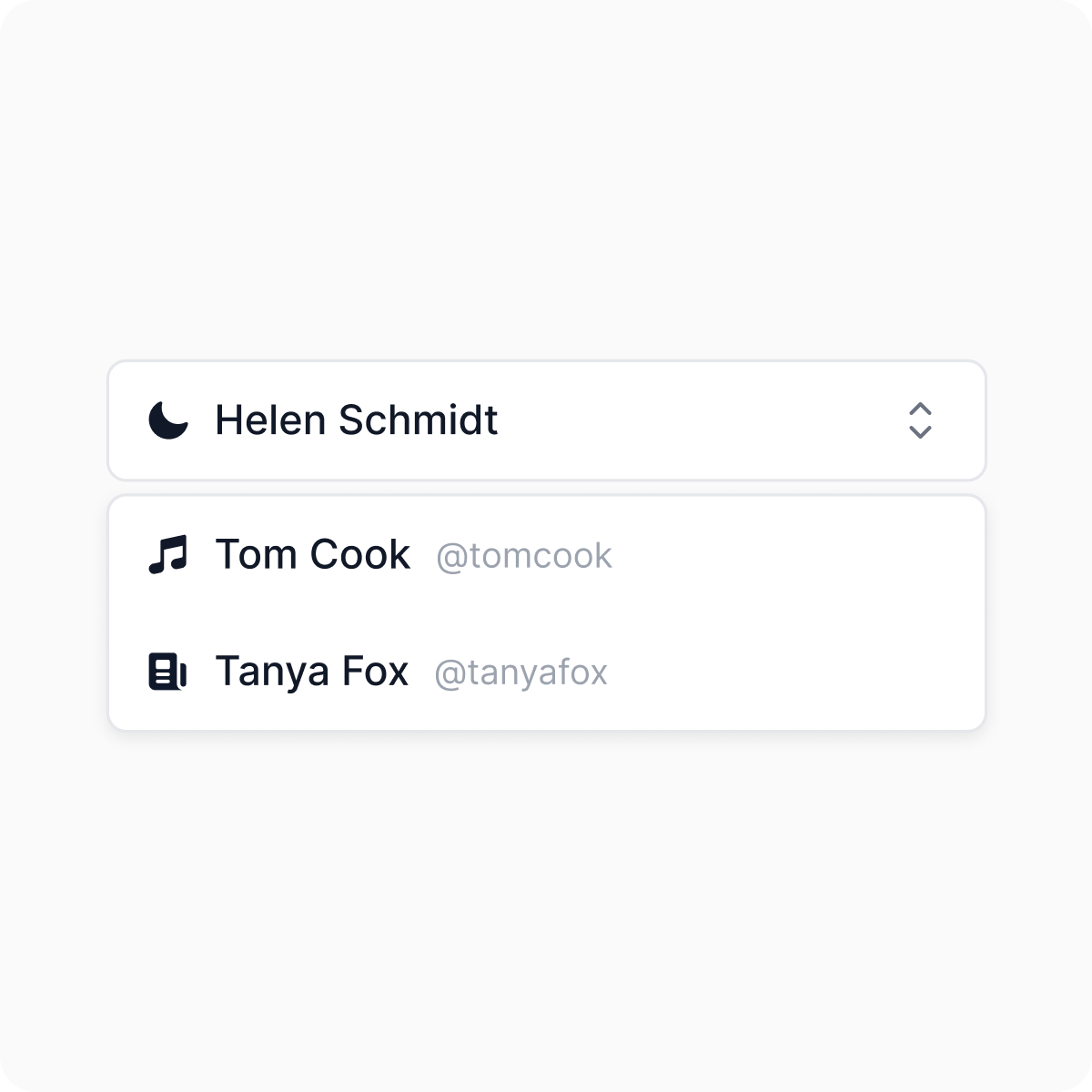Click blank space right of @tomcook in its row
1092x1092 pixels.
click(x=792, y=555)
